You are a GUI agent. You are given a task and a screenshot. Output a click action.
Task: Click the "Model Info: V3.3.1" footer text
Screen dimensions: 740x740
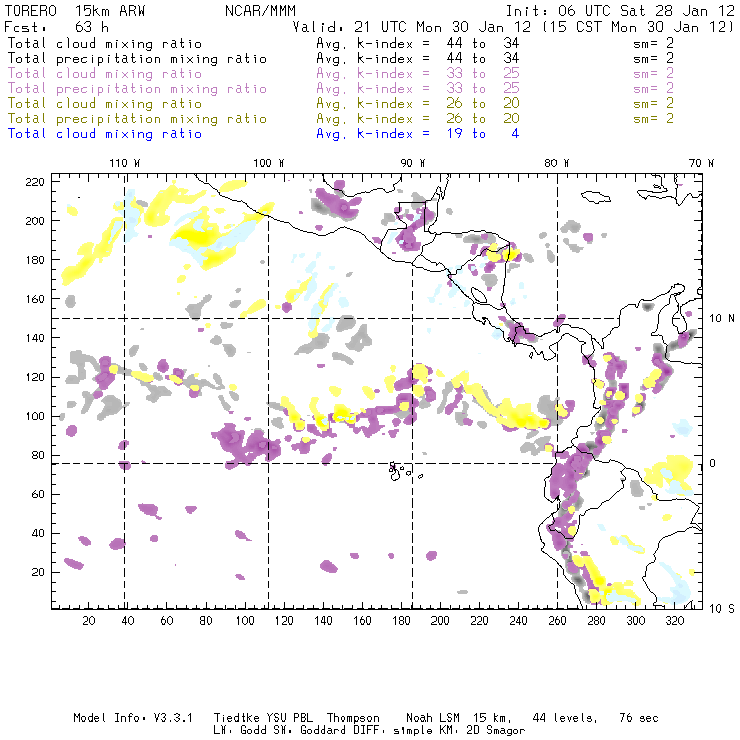click(x=133, y=718)
